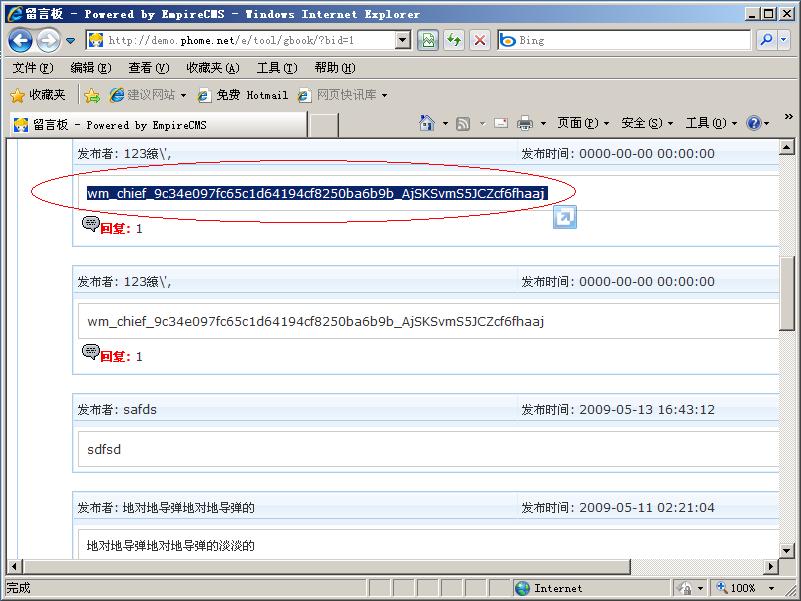Go back with the browser Back arrow
The image size is (801, 601).
pyautogui.click(x=20, y=40)
